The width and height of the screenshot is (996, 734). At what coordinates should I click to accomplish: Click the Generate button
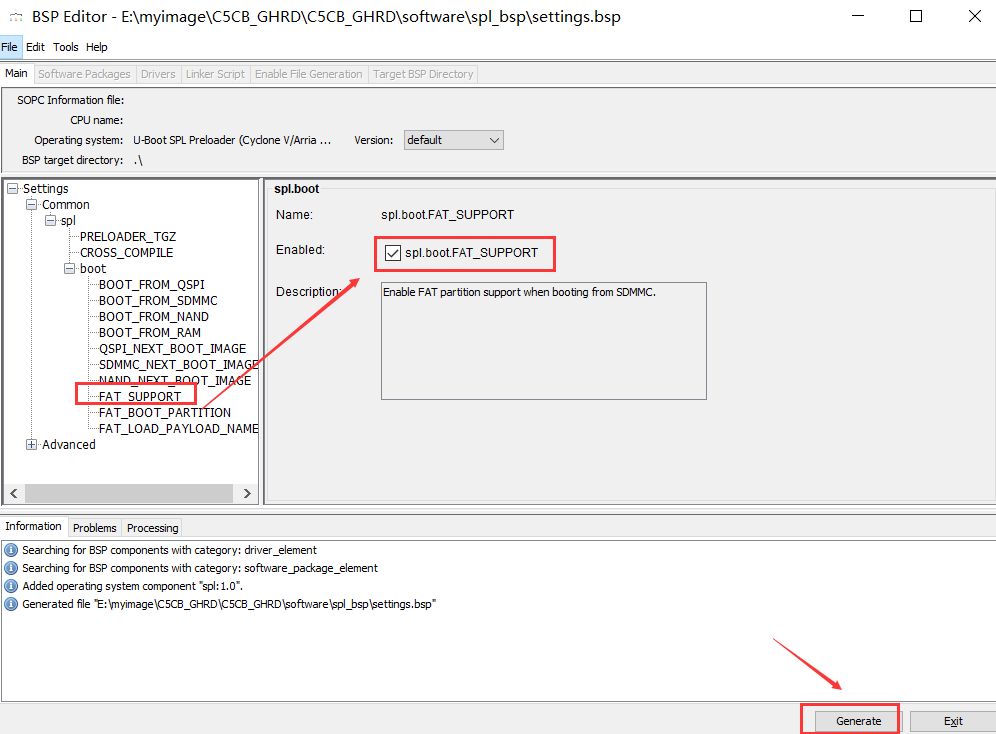point(858,721)
